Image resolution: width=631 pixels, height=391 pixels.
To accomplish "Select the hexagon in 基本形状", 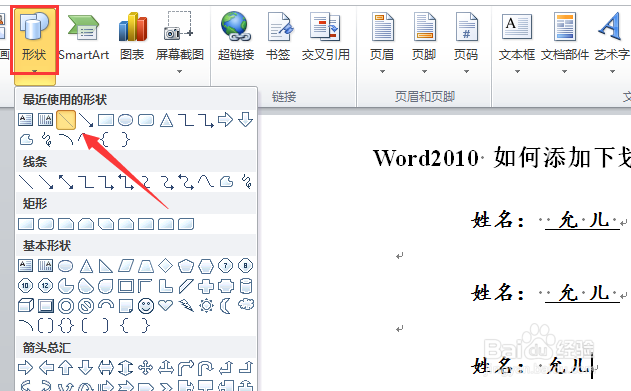I will coord(206,266).
